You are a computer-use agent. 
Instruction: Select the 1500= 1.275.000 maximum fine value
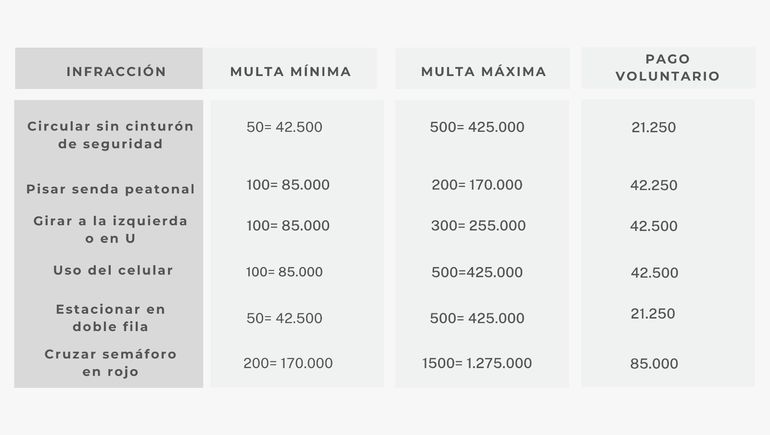click(477, 363)
